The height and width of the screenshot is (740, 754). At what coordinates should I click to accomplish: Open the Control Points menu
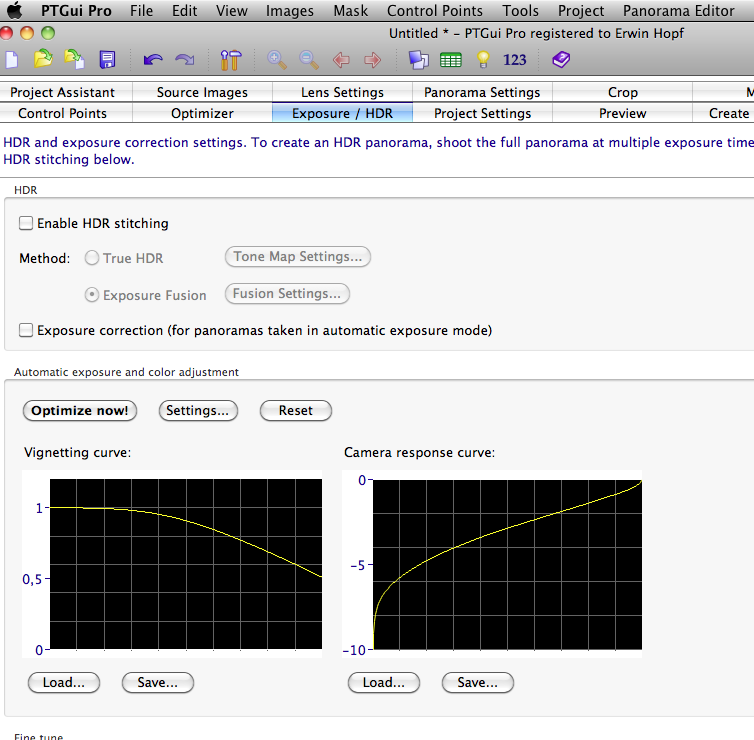pyautogui.click(x=435, y=11)
